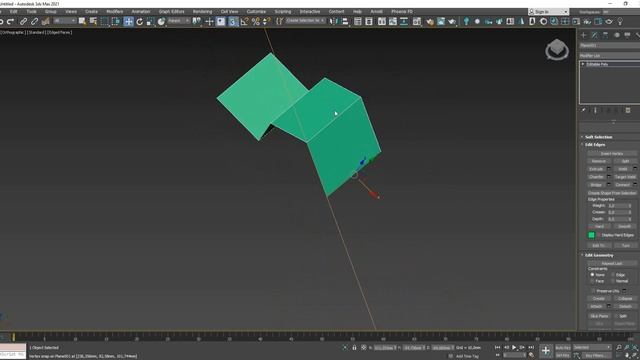Screen dimensions: 640x360
Task: Toggle the Angle Snap icon
Action: 244,21
